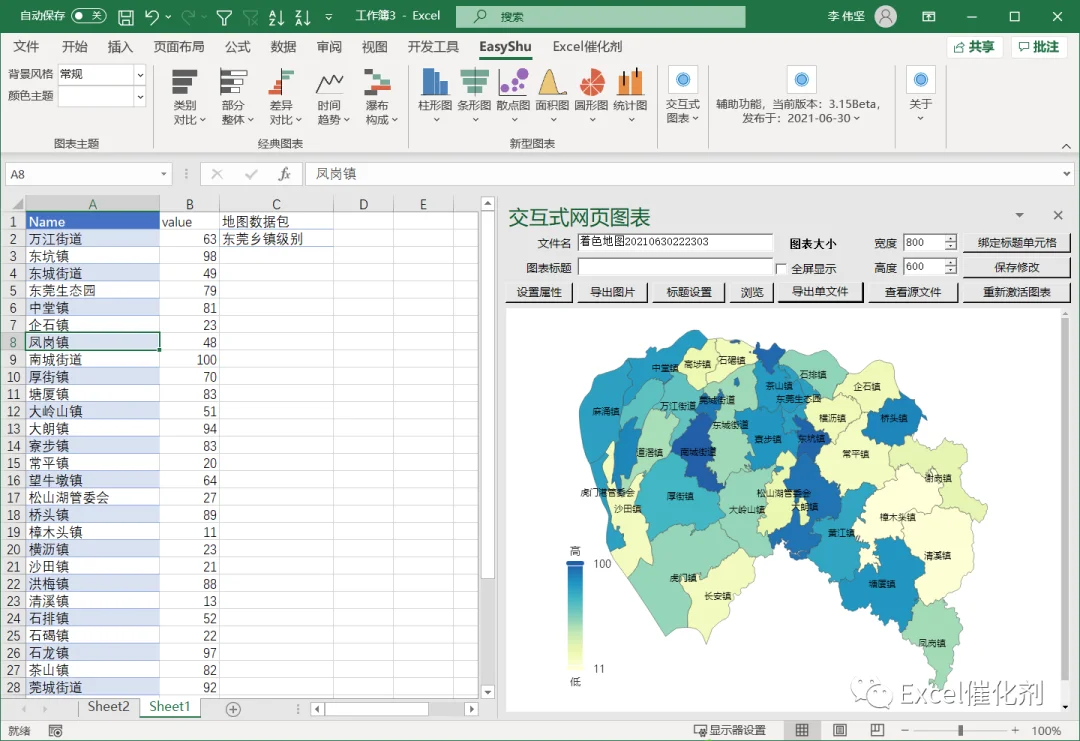The height and width of the screenshot is (741, 1080).
Task: Click the zoom slider handle in status bar
Action: click(x=960, y=730)
